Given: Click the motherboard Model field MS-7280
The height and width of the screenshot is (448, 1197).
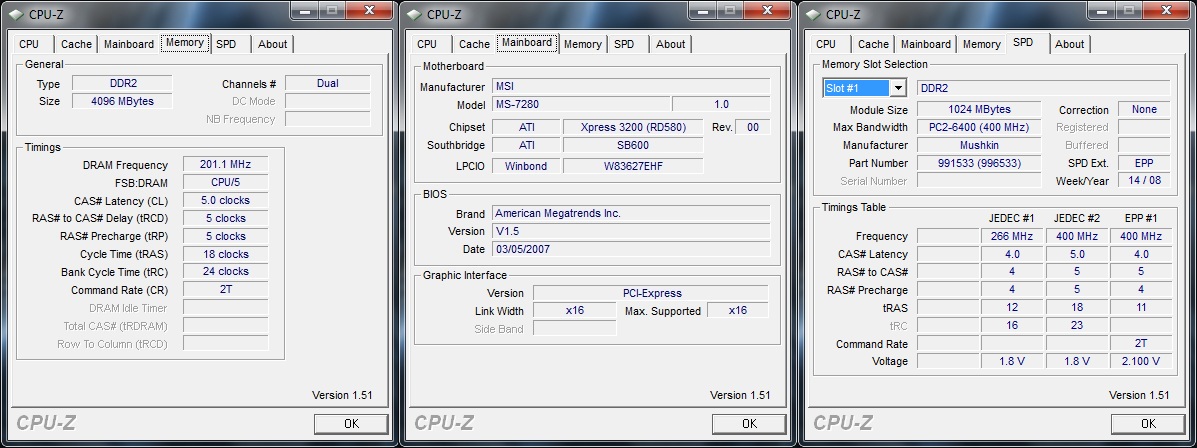Looking at the screenshot, I should (581, 105).
